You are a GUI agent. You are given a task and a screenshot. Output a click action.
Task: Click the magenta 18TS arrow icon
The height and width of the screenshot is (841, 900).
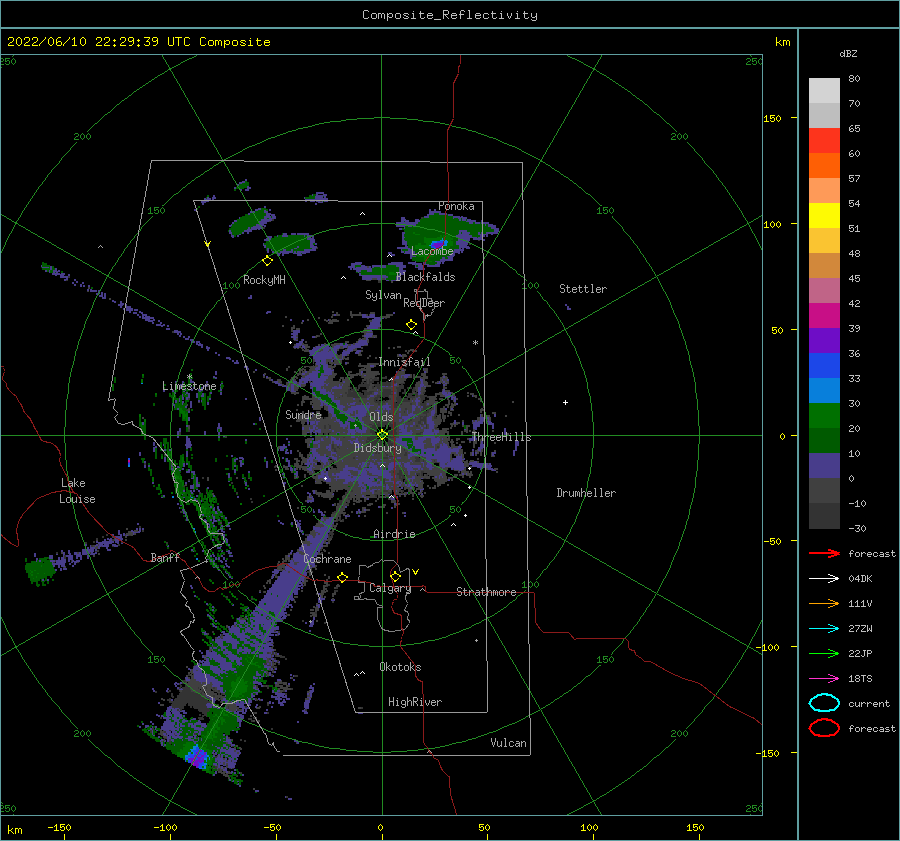coord(824,679)
